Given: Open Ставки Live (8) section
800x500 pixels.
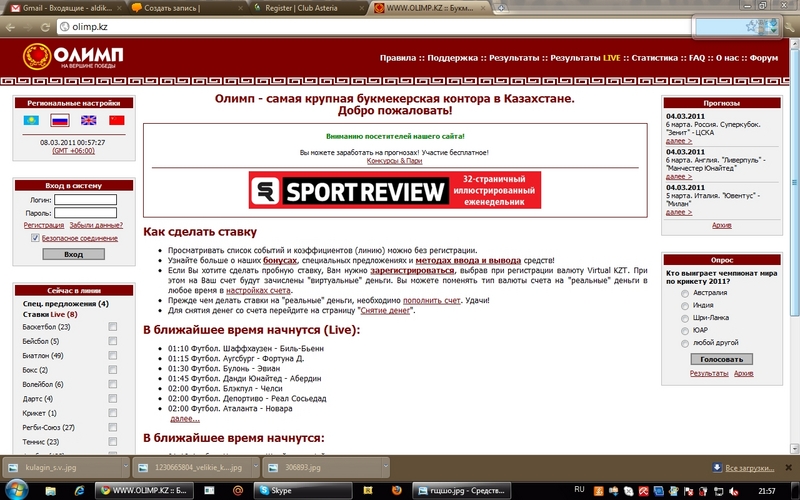Looking at the screenshot, I should click(x=50, y=314).
